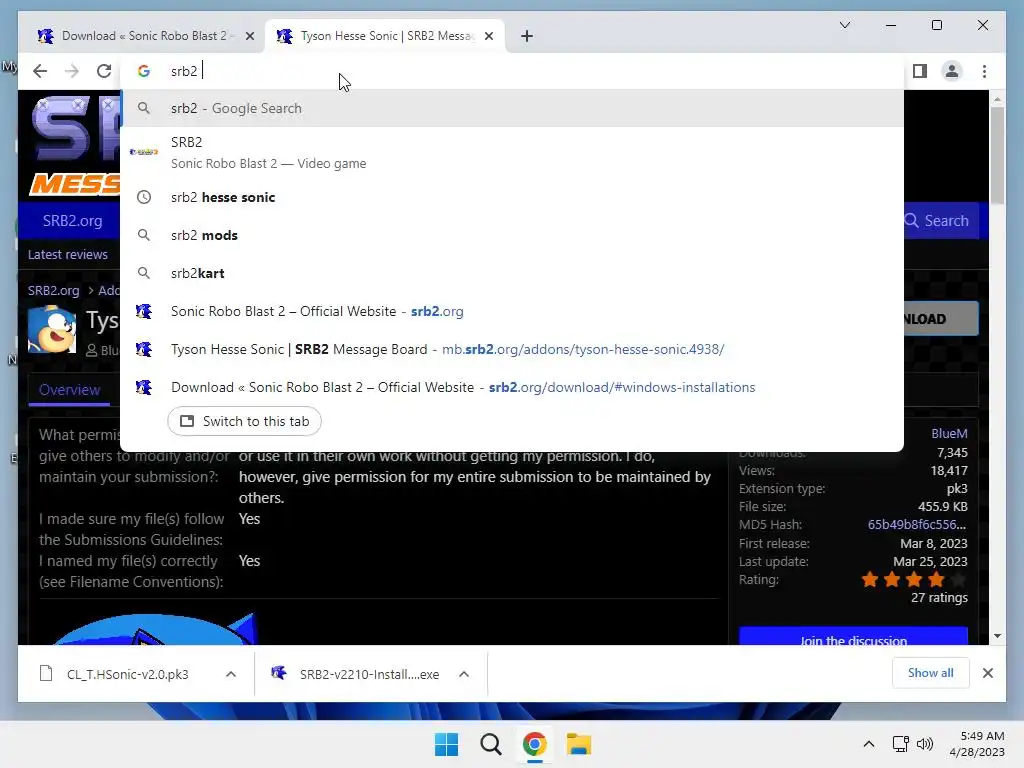1024x768 pixels.
Task: Open the BlueM author link
Action: coord(949,434)
